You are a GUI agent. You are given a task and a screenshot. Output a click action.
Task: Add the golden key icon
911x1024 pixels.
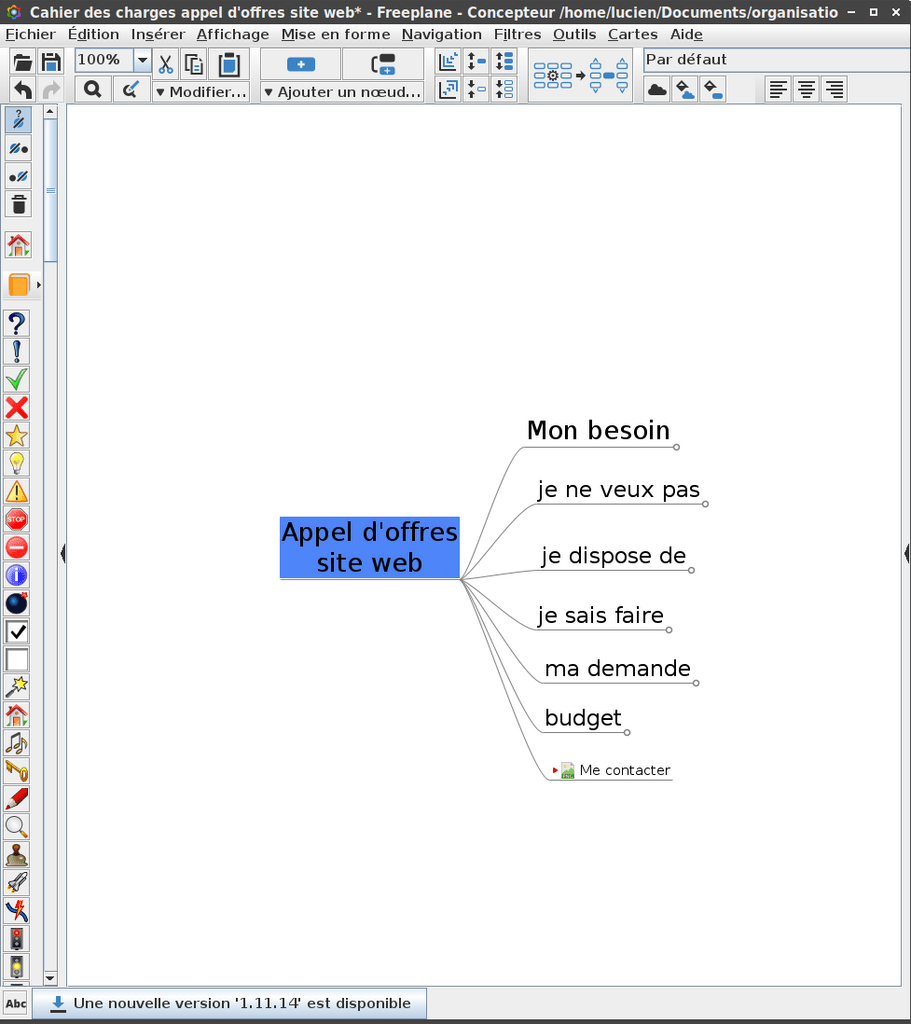pos(17,771)
